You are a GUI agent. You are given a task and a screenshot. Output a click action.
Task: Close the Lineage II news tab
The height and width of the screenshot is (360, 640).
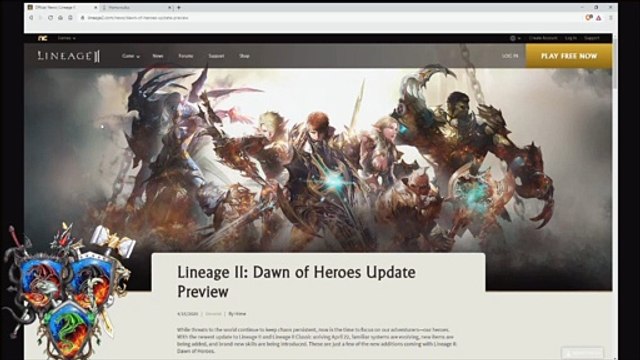tap(96, 7)
